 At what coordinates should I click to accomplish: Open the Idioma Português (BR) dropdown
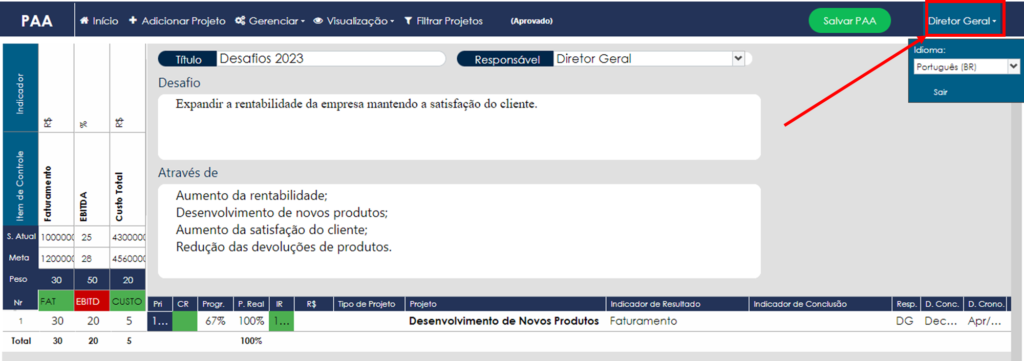point(967,66)
